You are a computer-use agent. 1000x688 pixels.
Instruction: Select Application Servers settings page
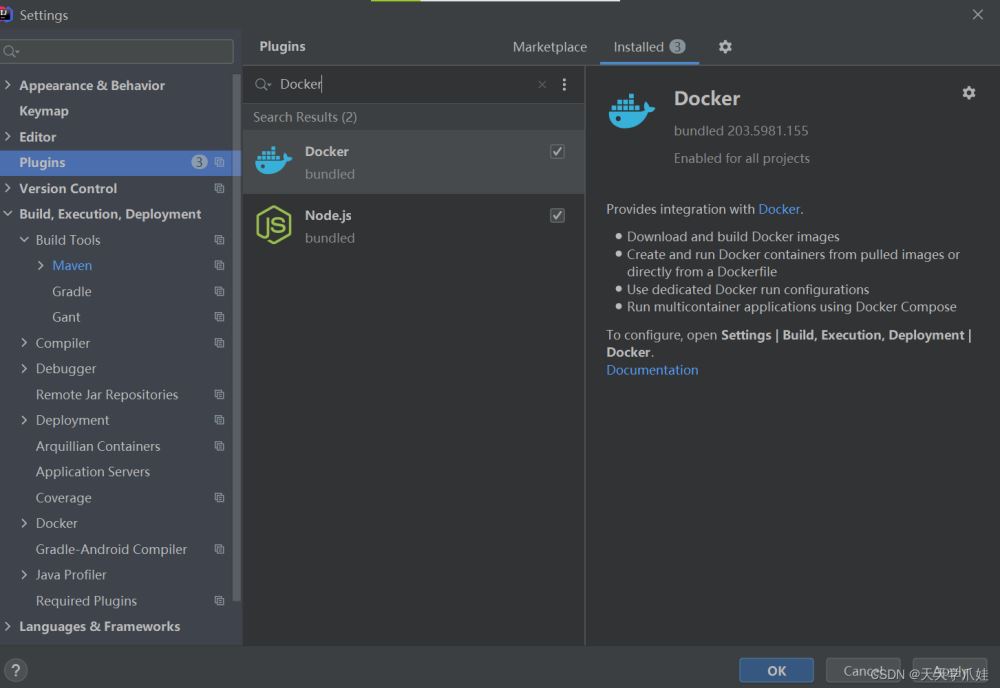click(93, 472)
